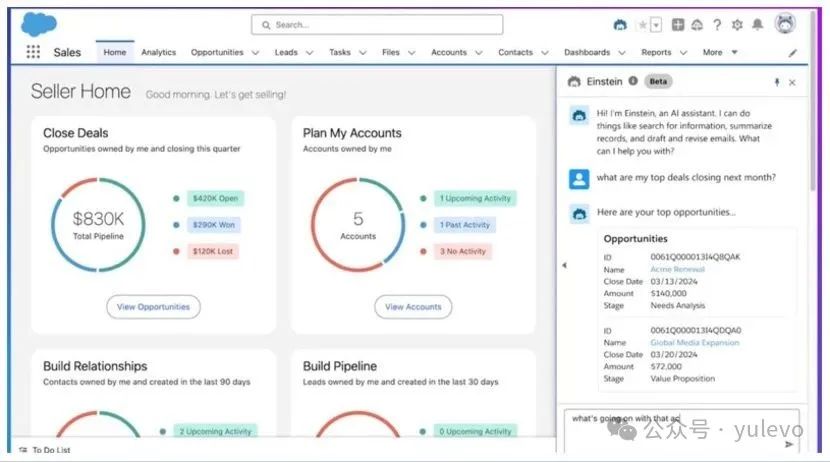Click the 1 Upcoming Activity tag
The height and width of the screenshot is (462, 830).
click(x=475, y=198)
